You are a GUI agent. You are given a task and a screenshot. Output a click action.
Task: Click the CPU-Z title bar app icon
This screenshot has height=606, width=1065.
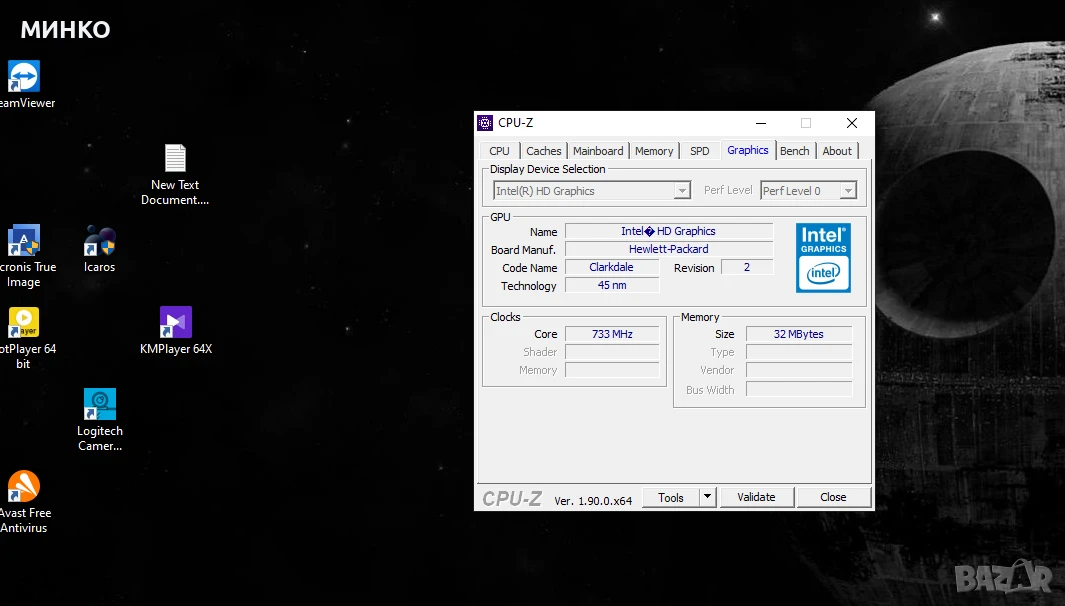point(485,123)
